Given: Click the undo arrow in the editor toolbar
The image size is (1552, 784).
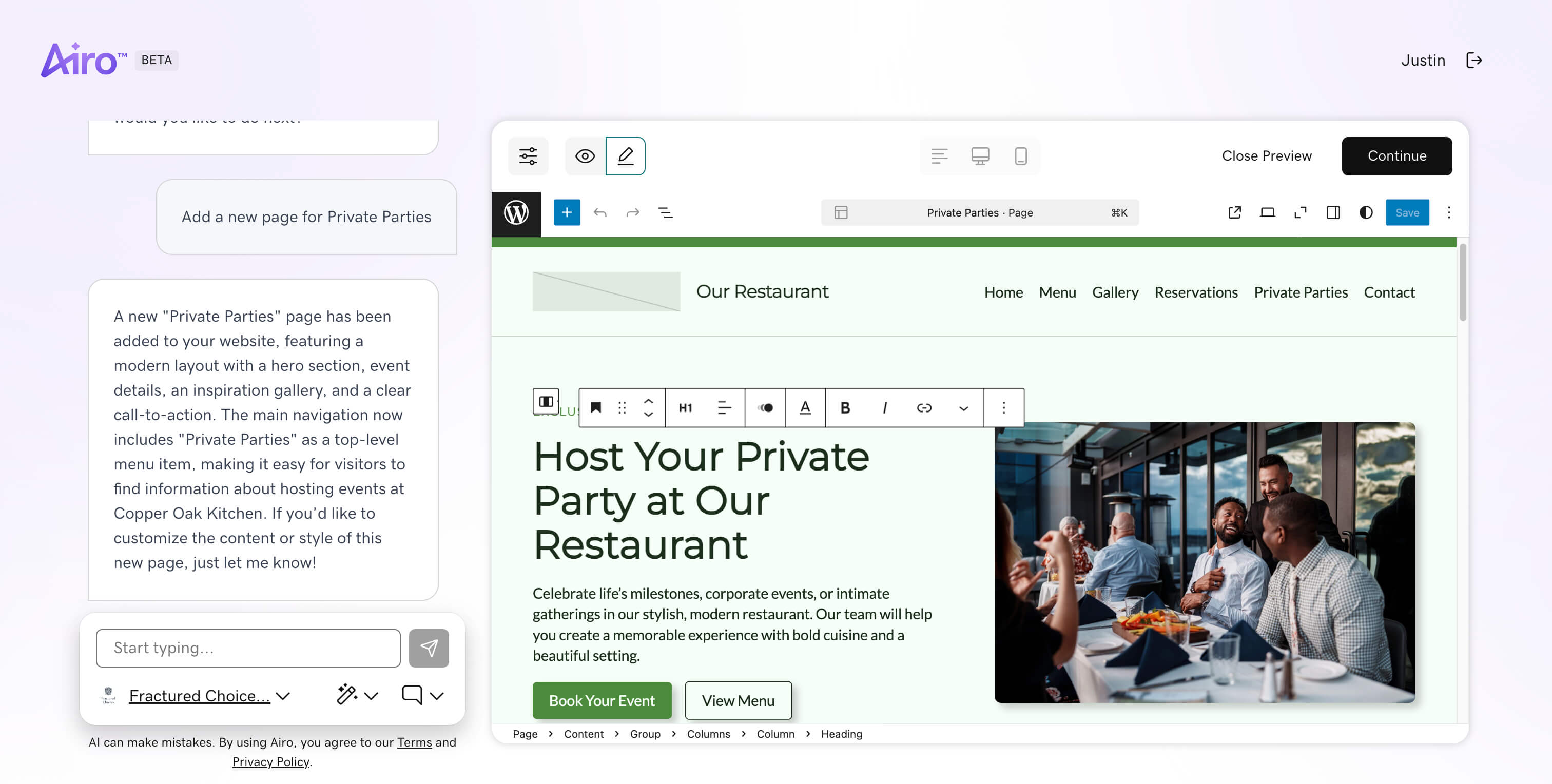Looking at the screenshot, I should click(x=600, y=212).
